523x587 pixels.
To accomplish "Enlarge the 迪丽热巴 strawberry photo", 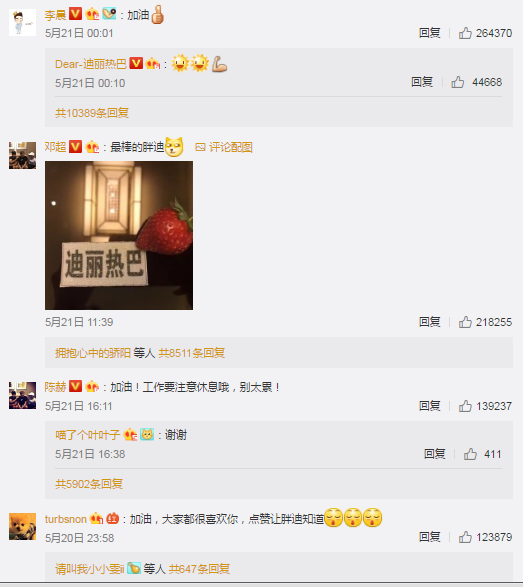I will 119,235.
